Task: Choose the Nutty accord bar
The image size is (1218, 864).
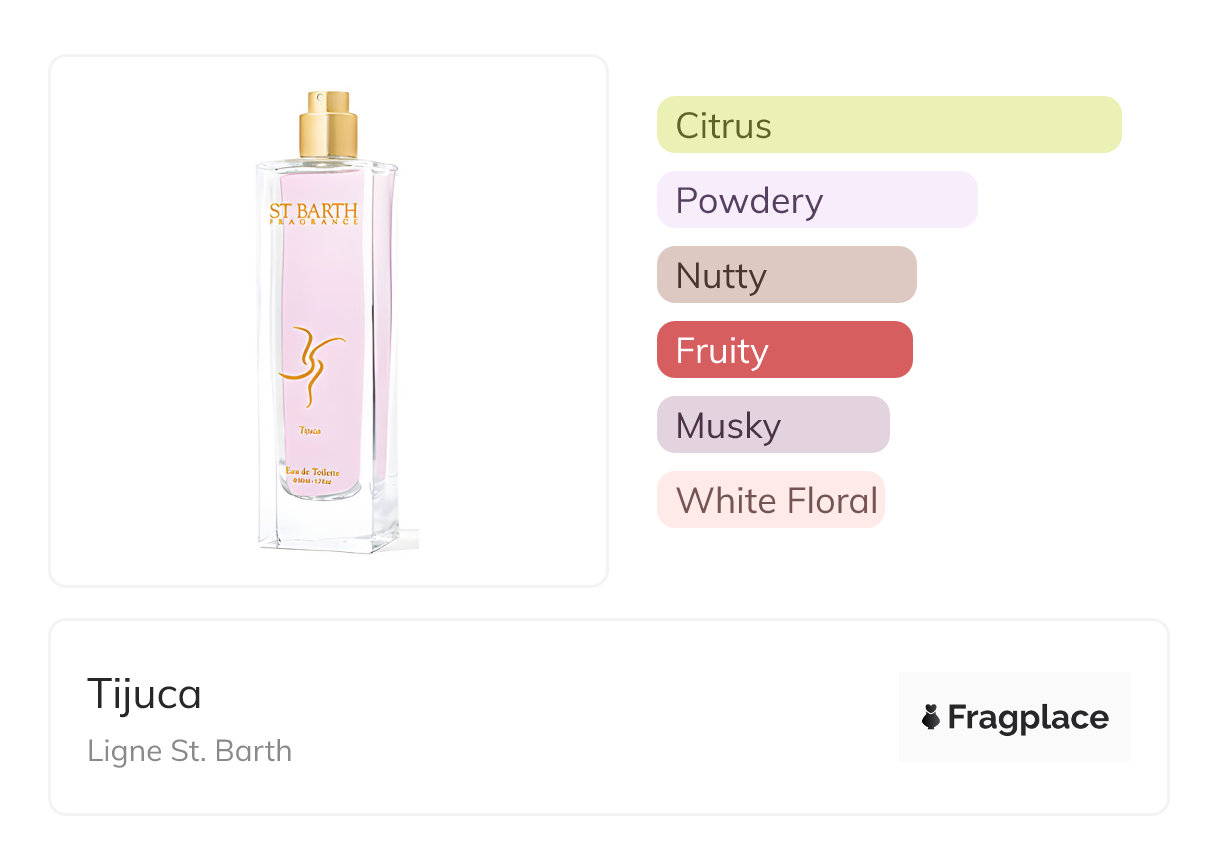Action: (x=786, y=275)
